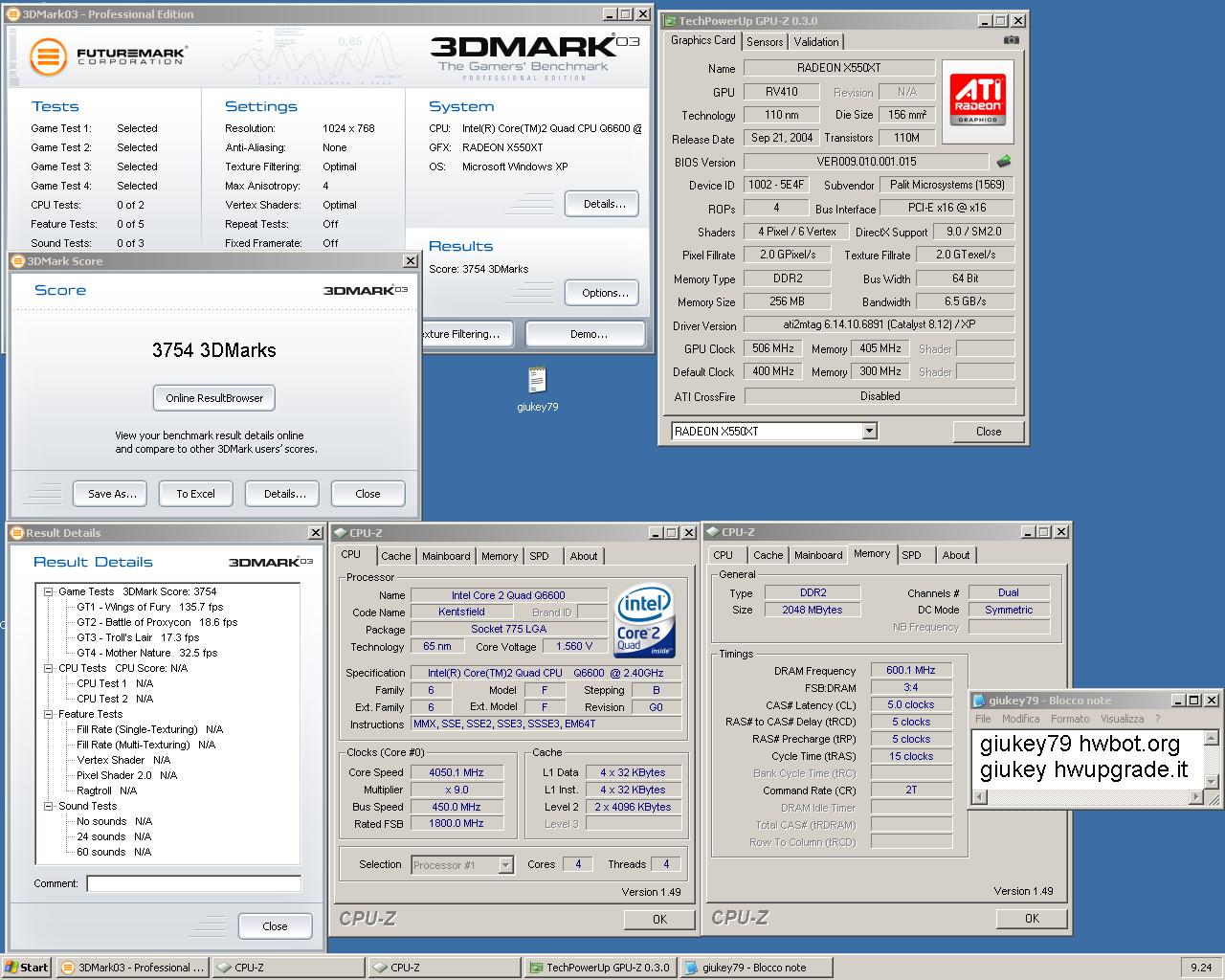Click the To Excel button

(x=195, y=494)
